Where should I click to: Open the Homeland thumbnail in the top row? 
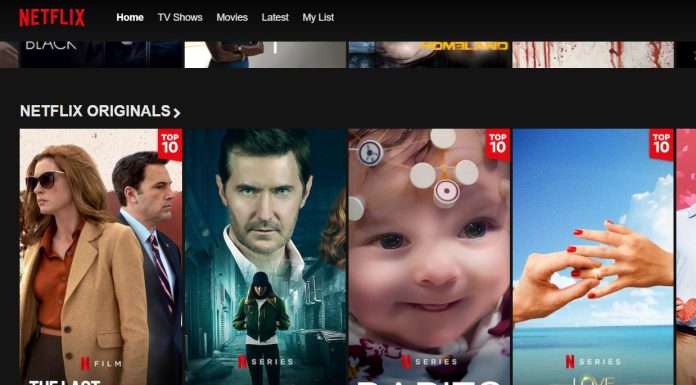(429, 55)
